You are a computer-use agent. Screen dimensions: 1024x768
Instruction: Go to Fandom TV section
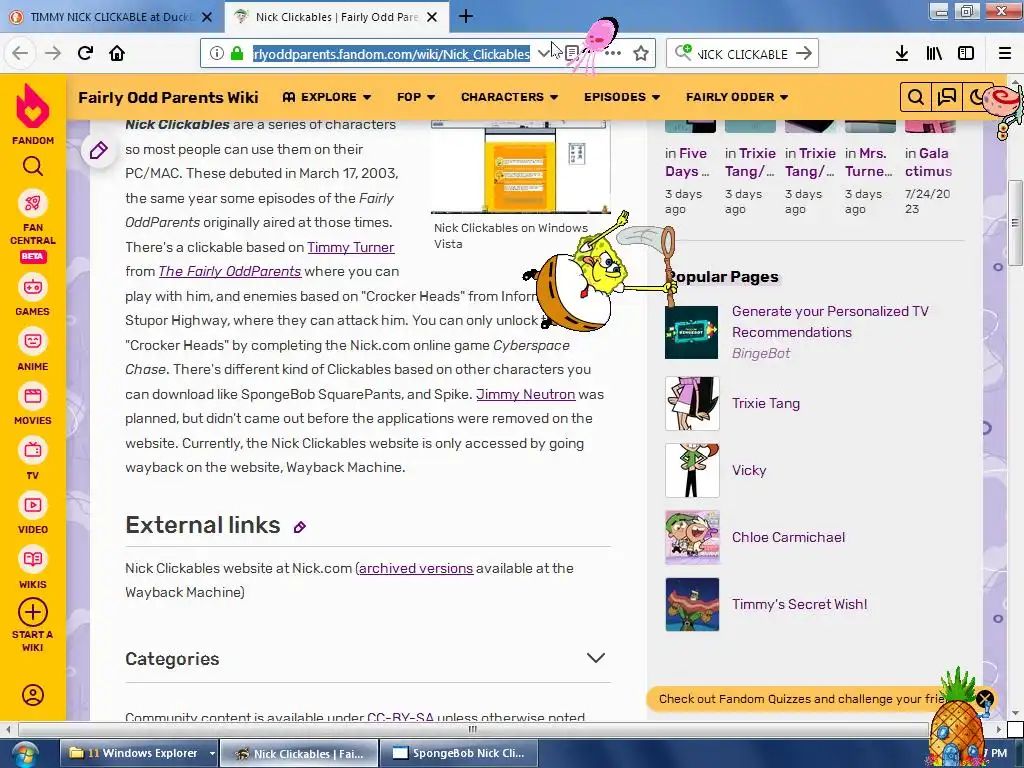tap(33, 460)
